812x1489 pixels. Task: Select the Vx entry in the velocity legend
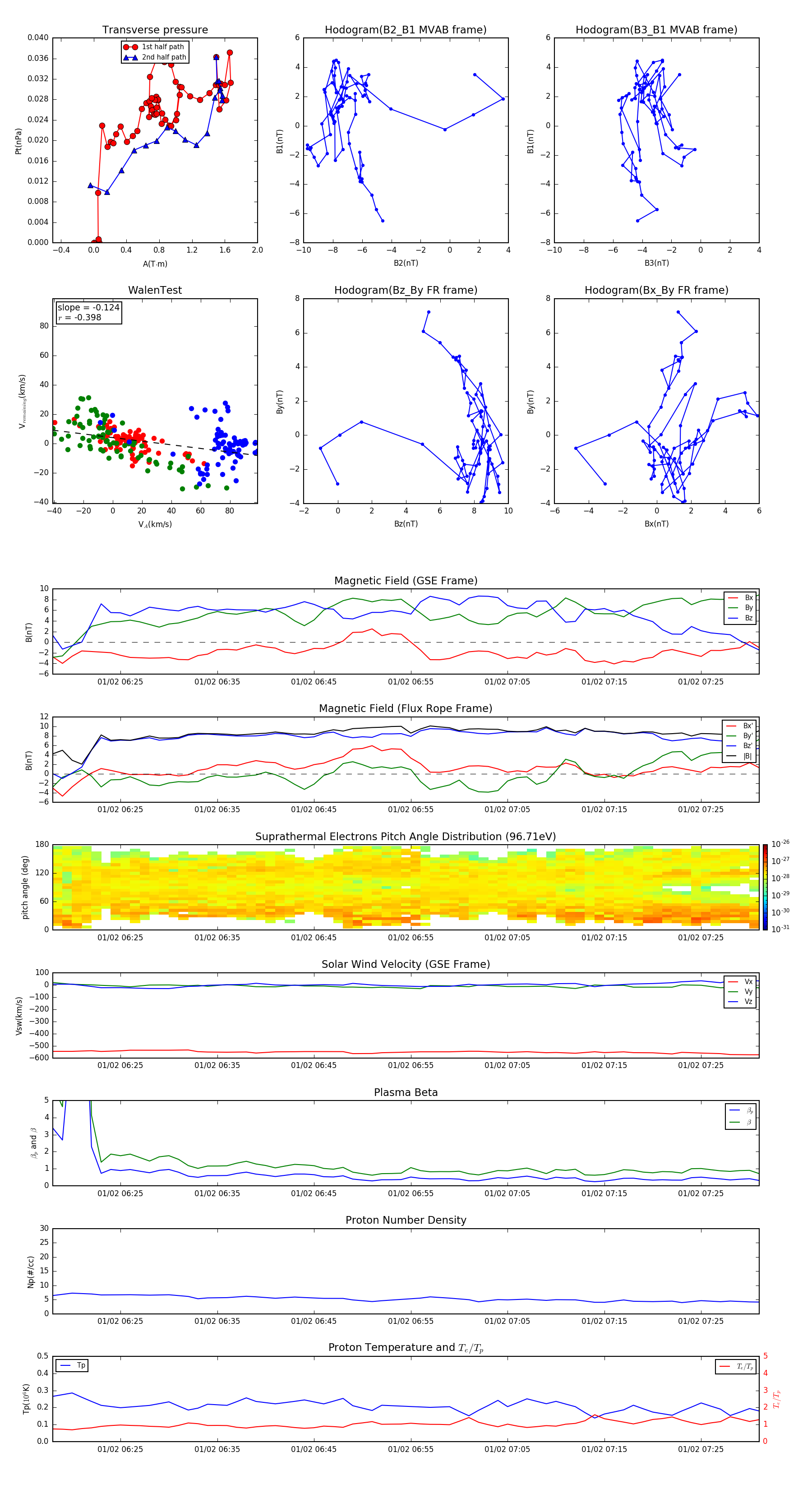tap(740, 981)
